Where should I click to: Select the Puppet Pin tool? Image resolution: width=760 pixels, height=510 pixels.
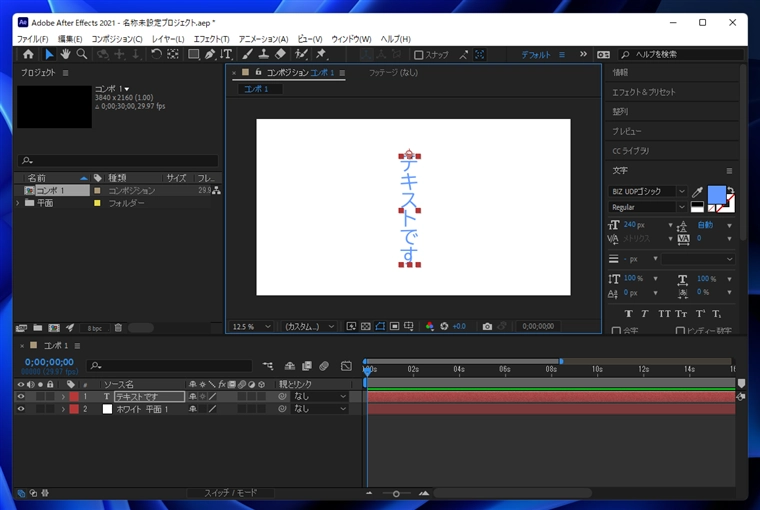point(320,54)
